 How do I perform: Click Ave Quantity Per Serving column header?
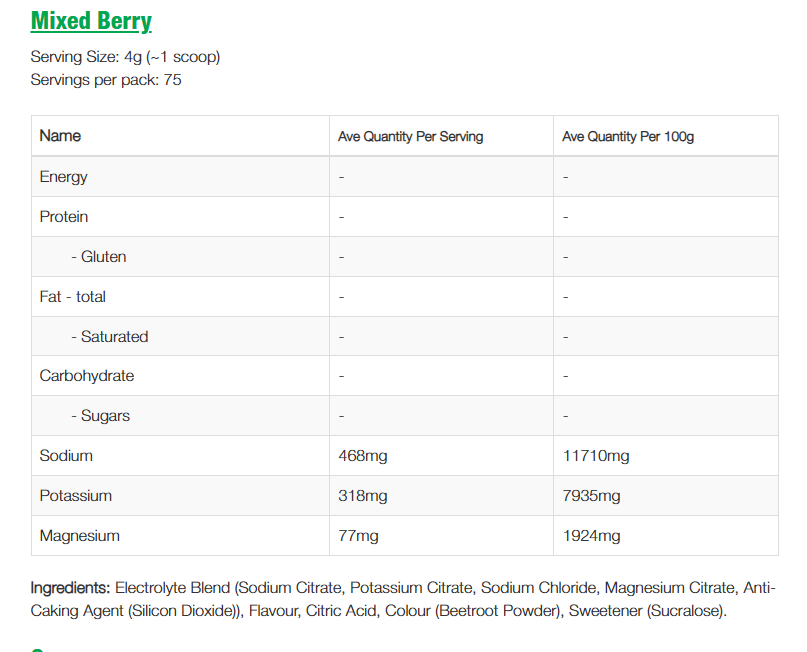410,137
